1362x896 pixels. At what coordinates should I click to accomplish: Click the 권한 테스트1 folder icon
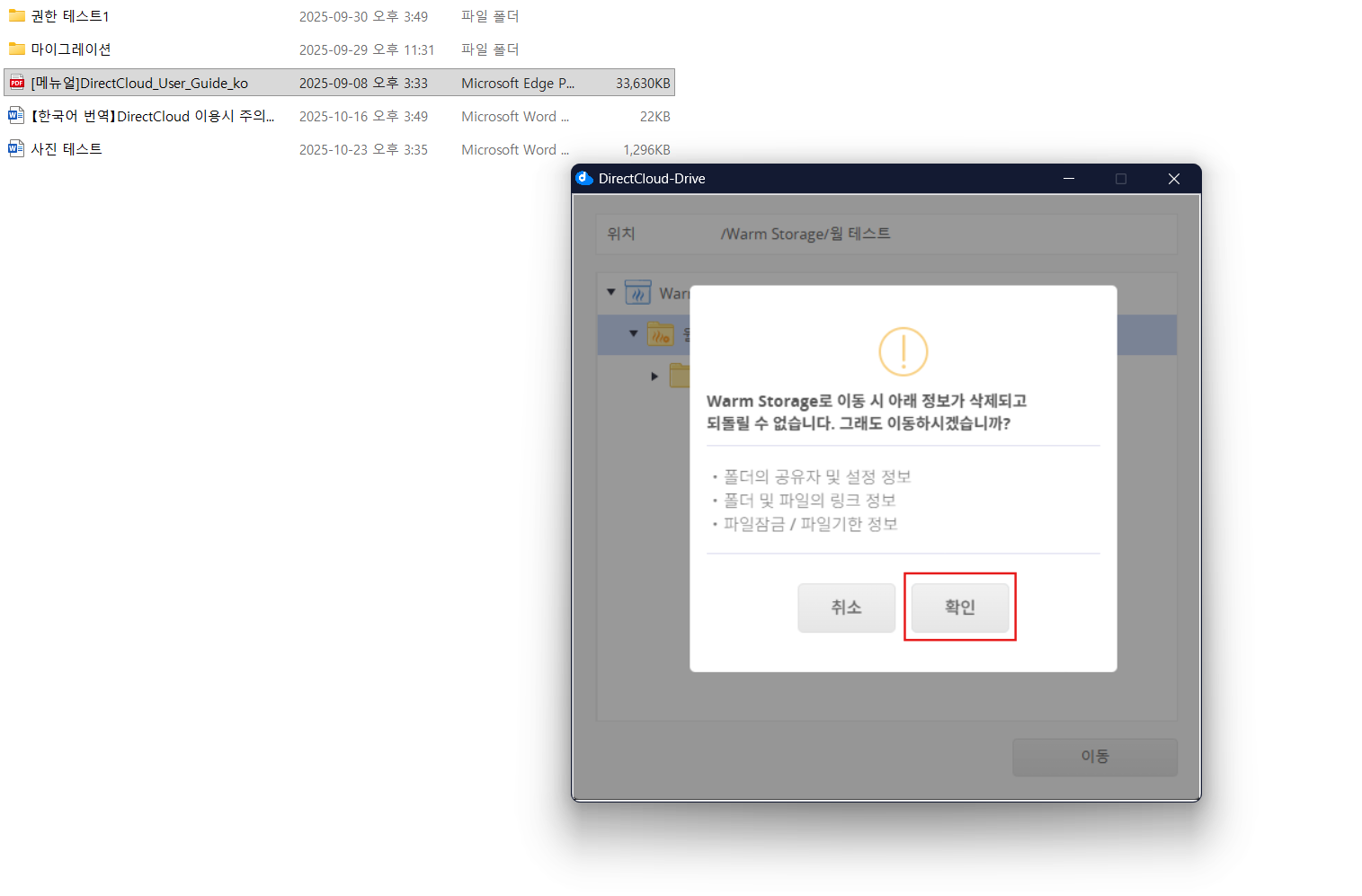[16, 16]
